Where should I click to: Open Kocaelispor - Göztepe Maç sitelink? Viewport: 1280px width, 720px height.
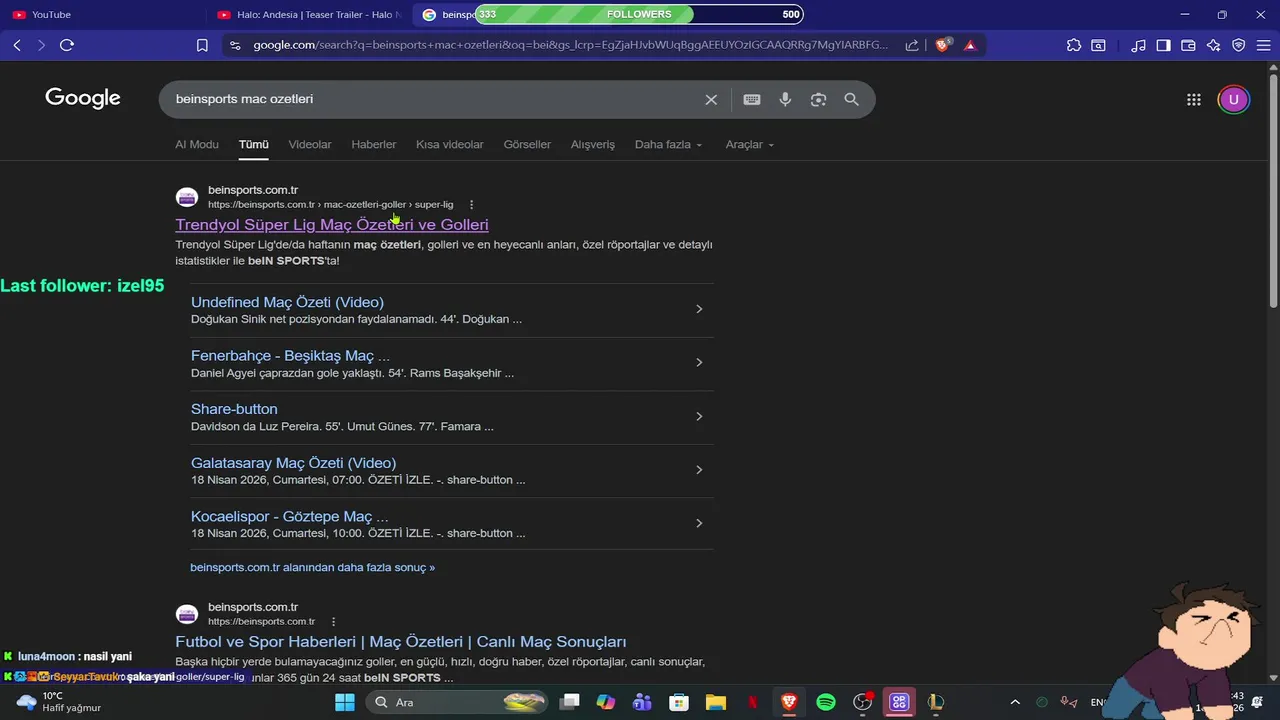pos(290,516)
